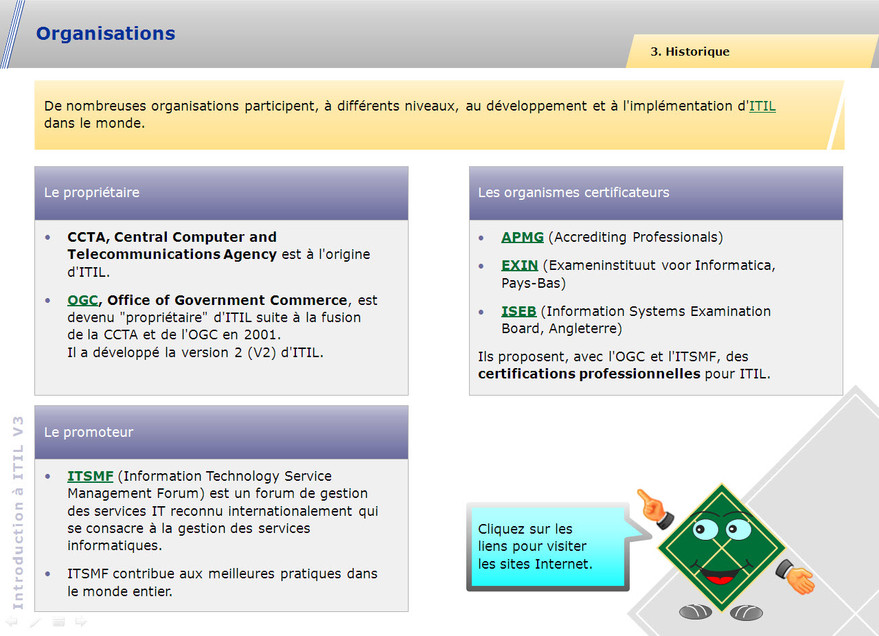Click the "Le propriétaire" panel header

pyautogui.click(x=221, y=193)
